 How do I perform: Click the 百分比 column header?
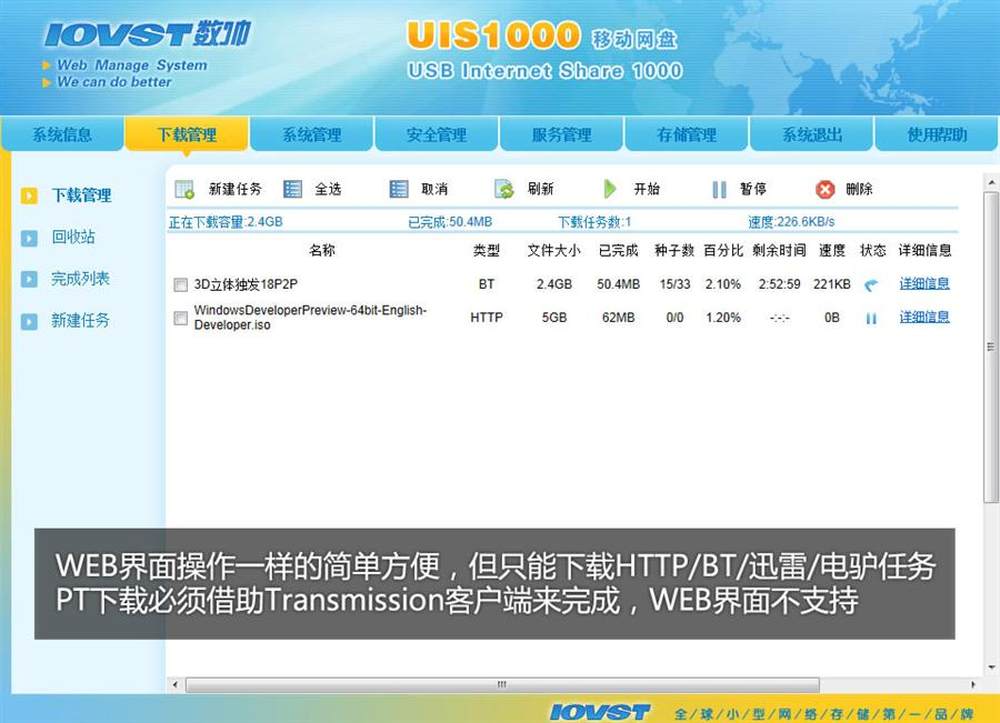[723, 250]
